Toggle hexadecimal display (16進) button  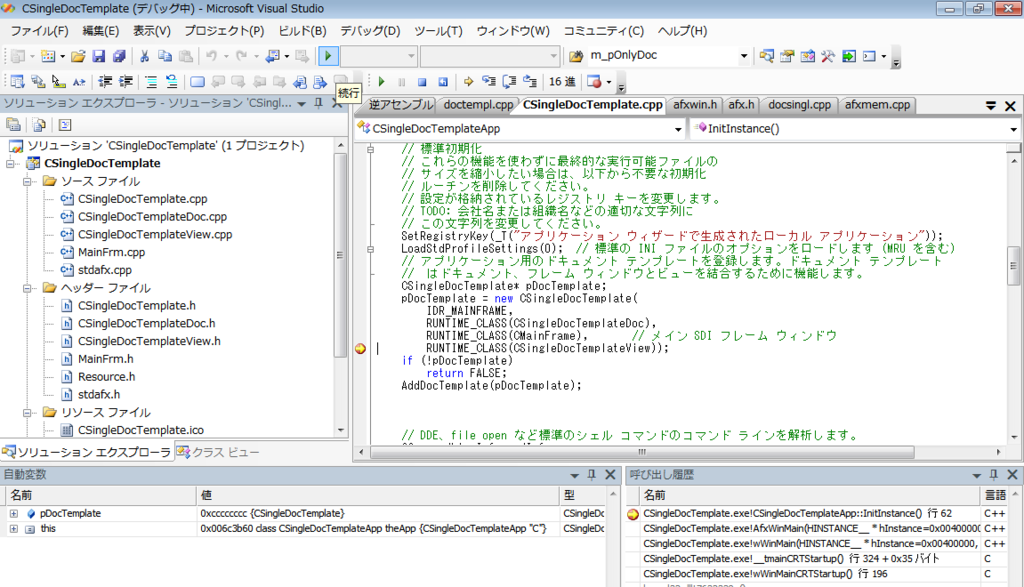click(562, 82)
